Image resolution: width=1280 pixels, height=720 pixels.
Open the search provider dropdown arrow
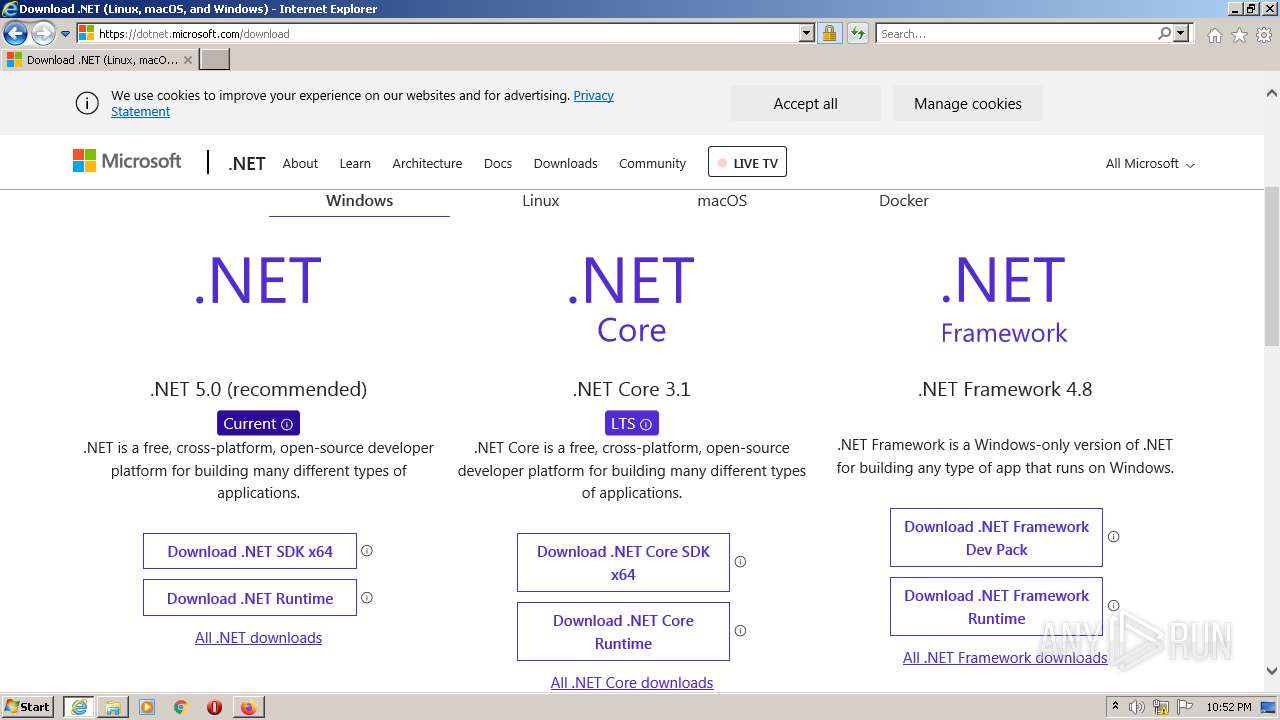pos(1181,33)
